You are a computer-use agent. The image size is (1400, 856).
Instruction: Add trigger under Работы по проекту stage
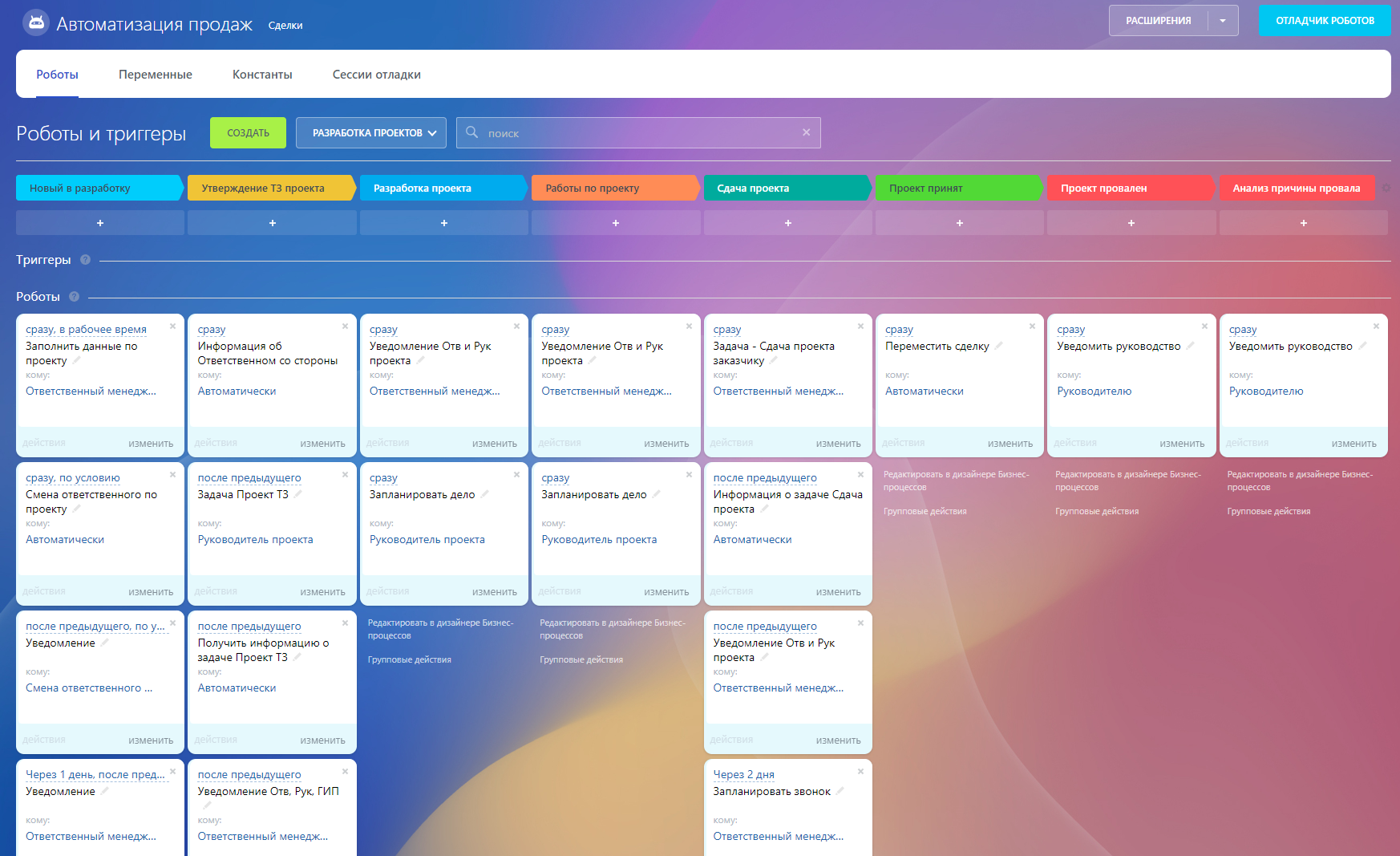coord(616,223)
